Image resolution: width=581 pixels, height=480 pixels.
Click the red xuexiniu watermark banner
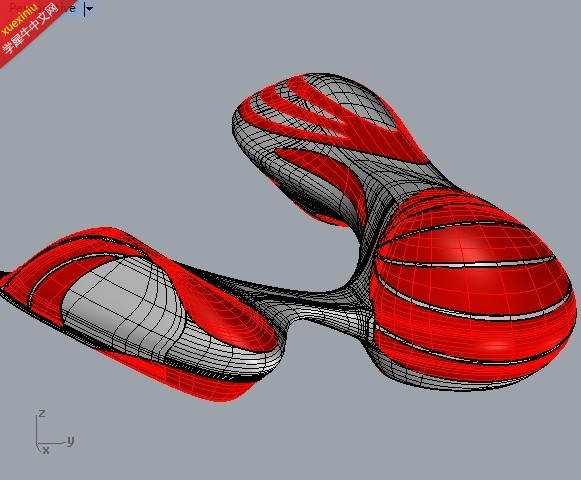30,28
